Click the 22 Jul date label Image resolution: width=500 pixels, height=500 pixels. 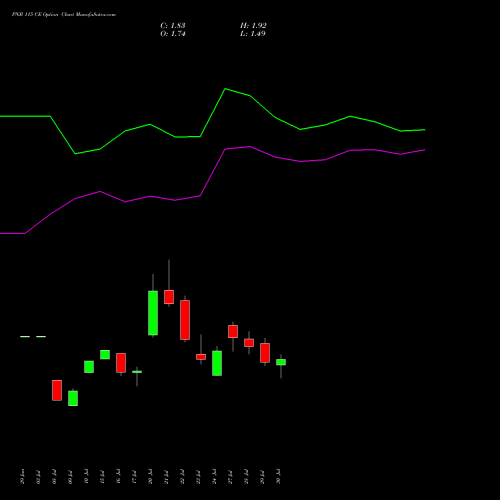tap(182, 477)
